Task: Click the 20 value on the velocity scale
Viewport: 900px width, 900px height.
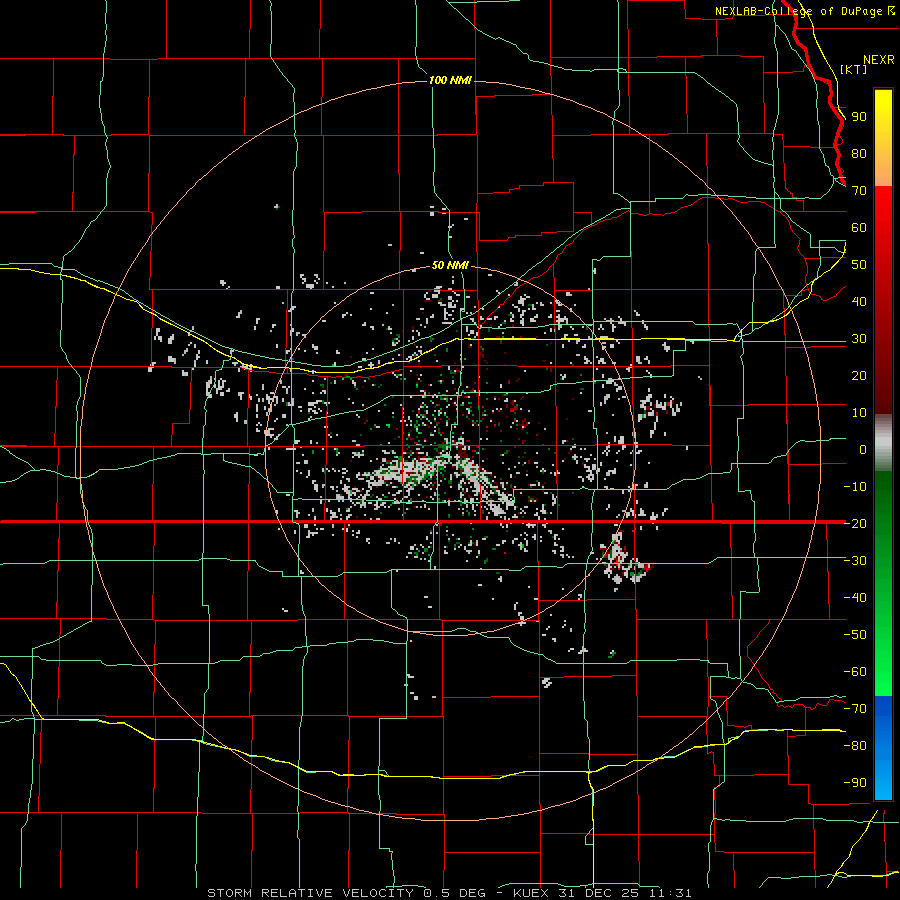Action: coord(859,375)
